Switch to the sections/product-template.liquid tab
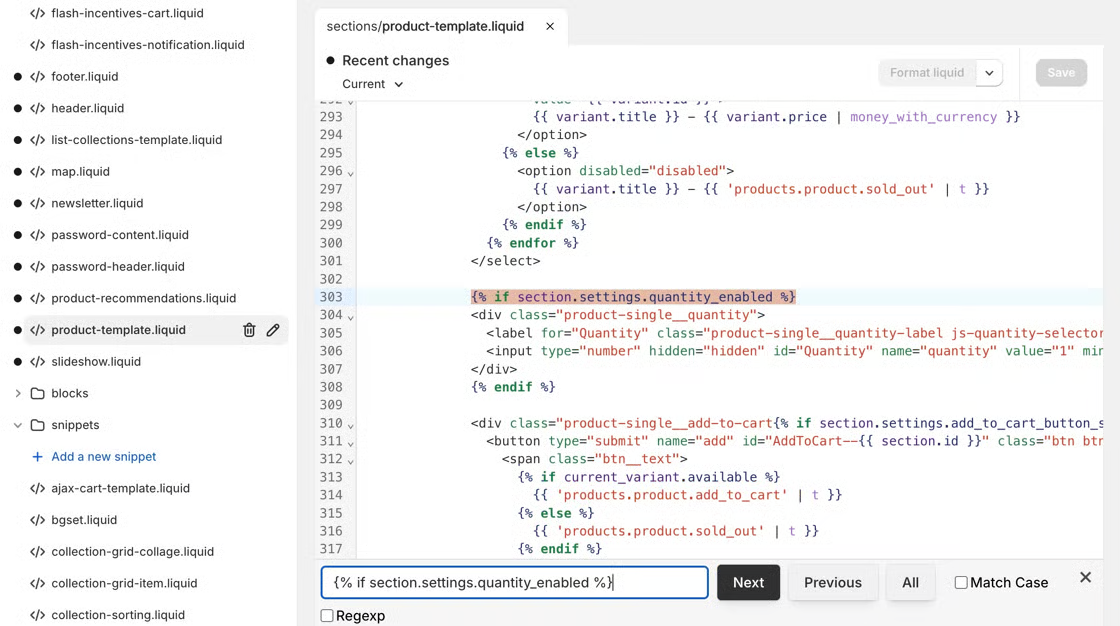 pos(425,27)
